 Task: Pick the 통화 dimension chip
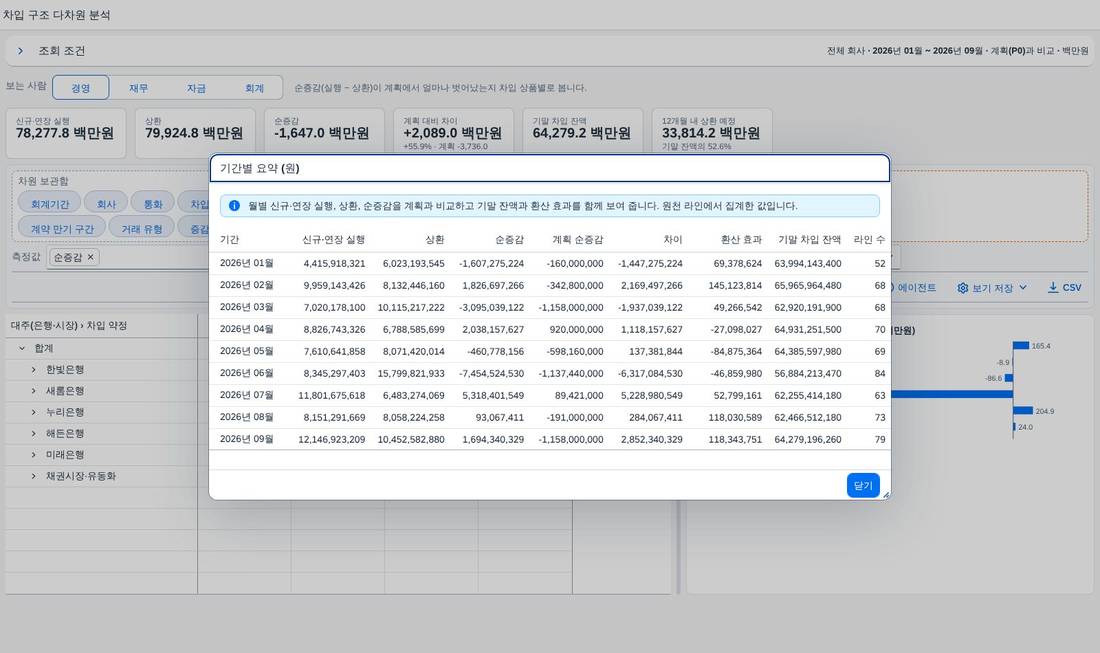153,204
